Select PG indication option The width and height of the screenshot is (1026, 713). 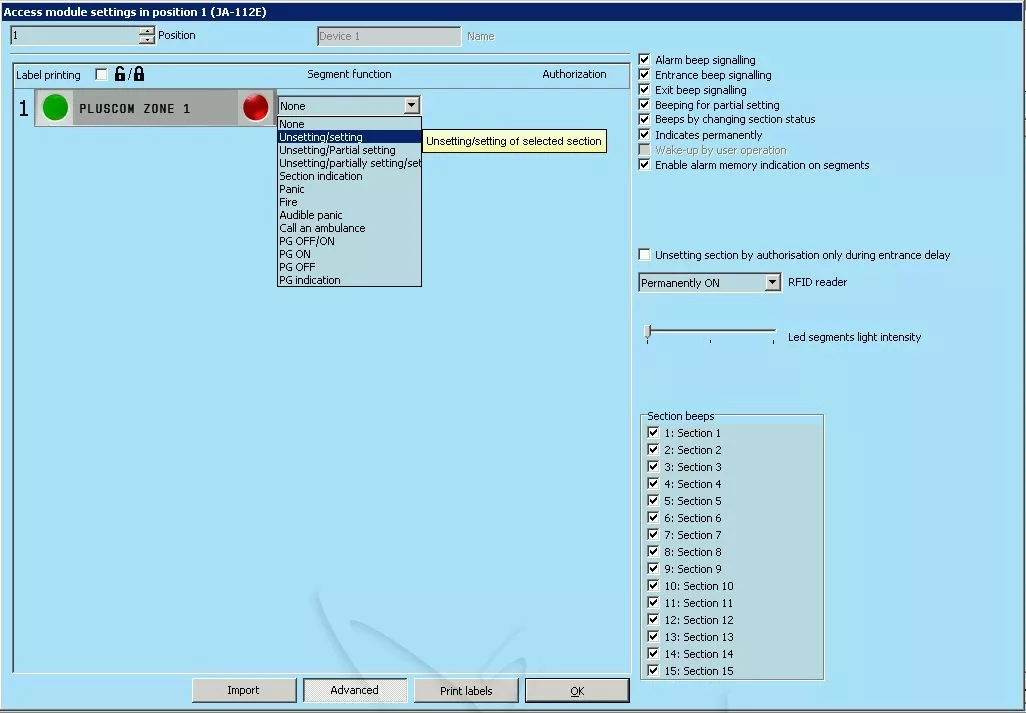349,280
